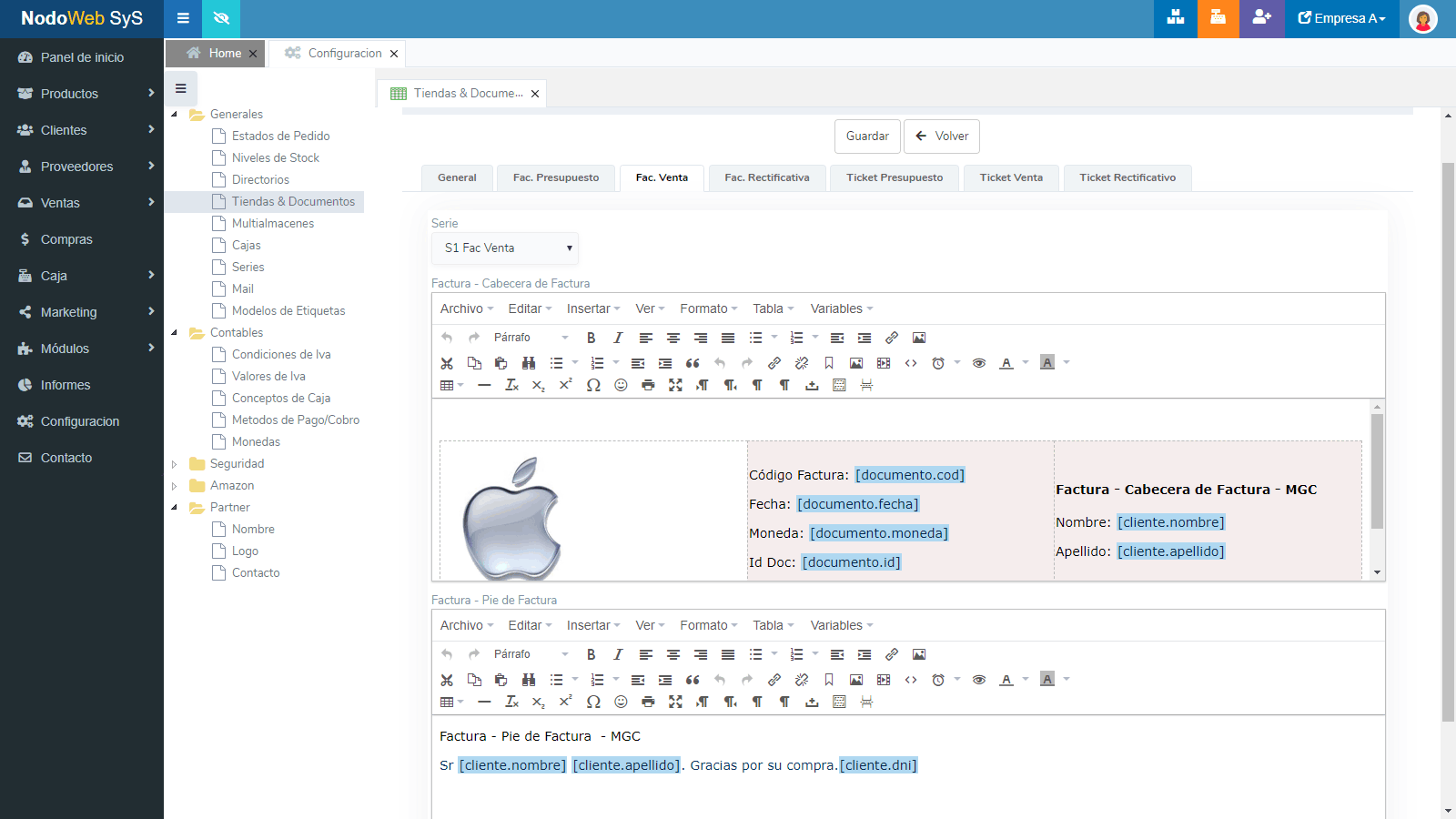1456x819 pixels.
Task: Toggle italic in the Pie de Factura editor
Action: click(618, 654)
